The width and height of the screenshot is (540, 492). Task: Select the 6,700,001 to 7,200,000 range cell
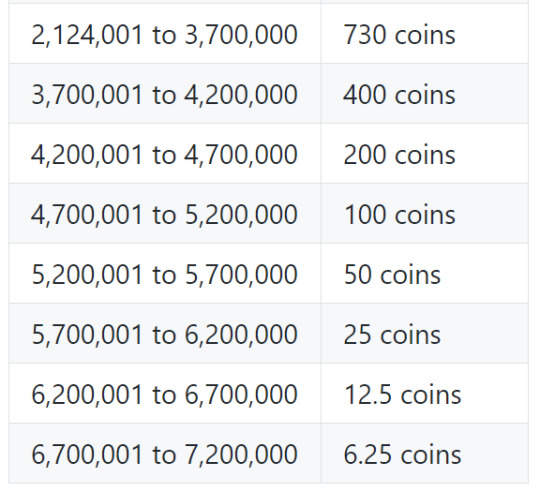[x=165, y=453]
